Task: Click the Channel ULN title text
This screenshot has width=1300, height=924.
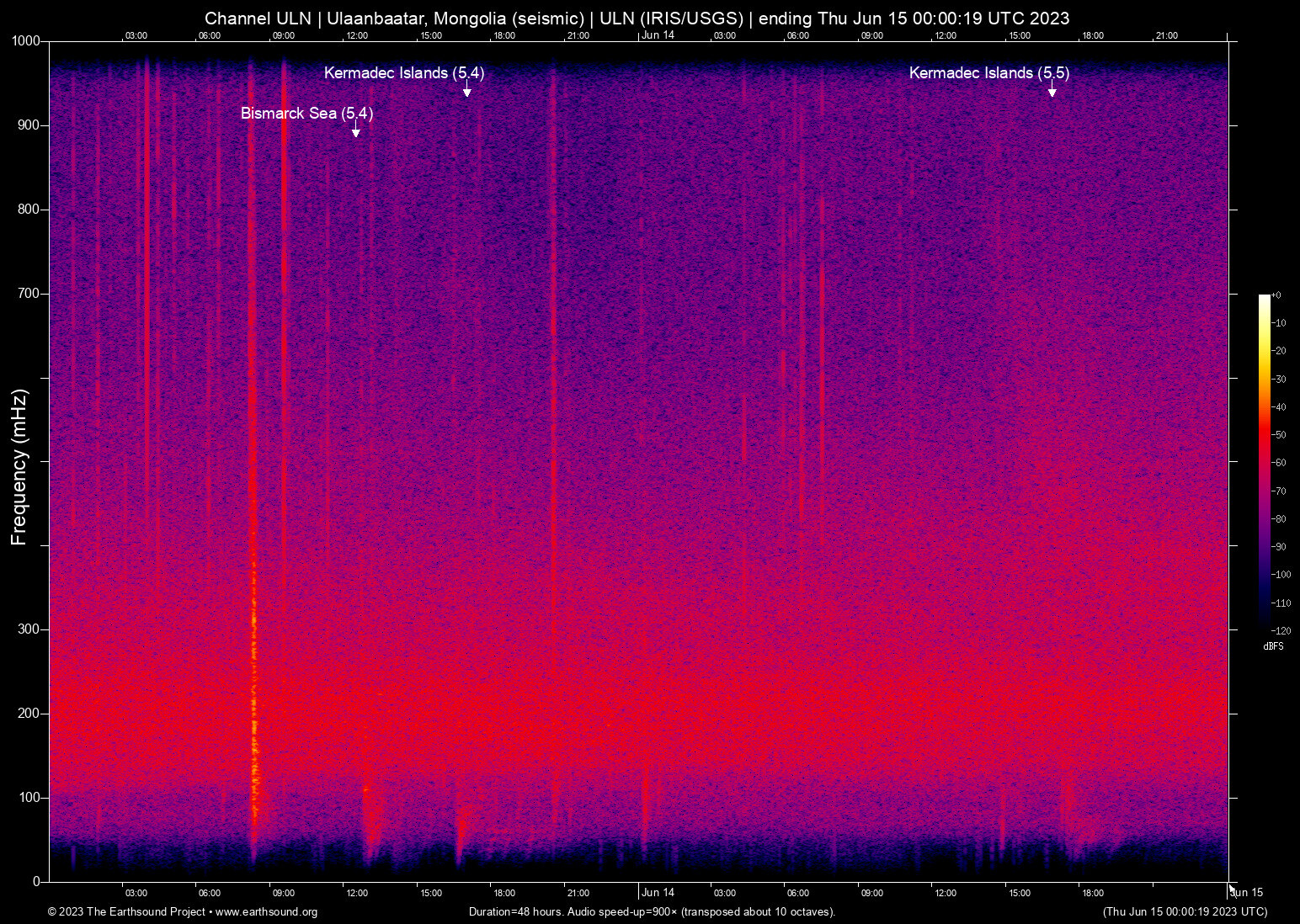Action: 257,18
